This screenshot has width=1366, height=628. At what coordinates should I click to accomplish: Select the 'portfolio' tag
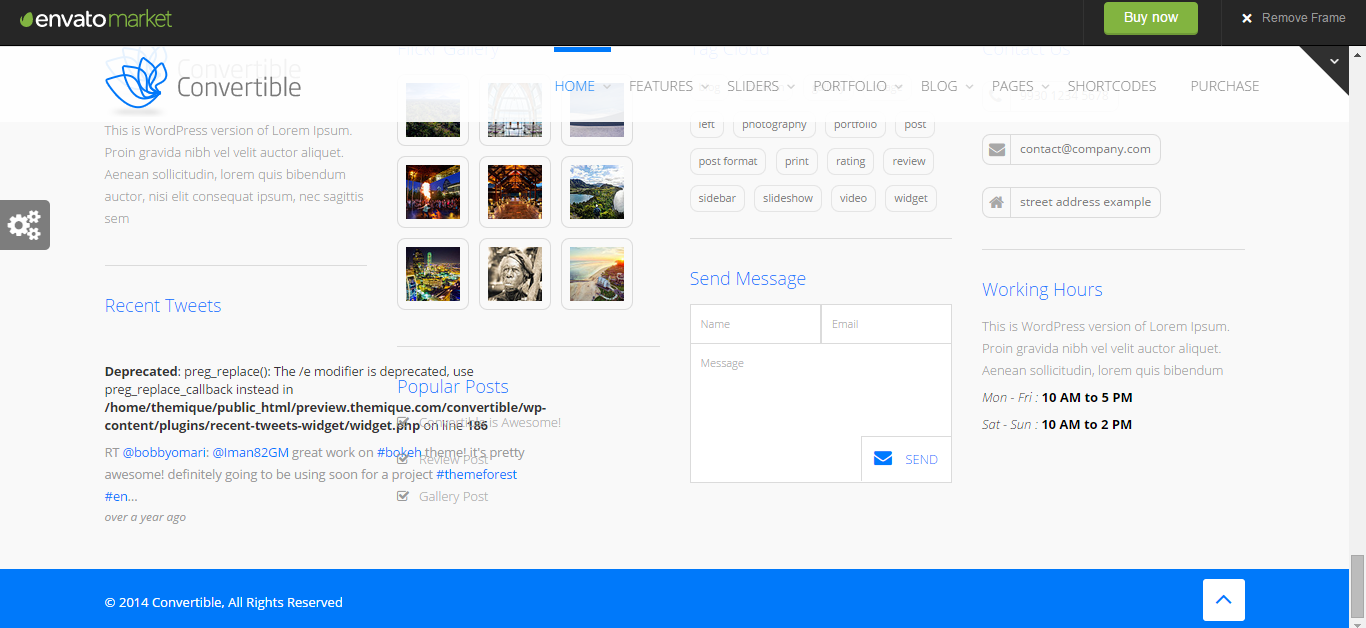(x=855, y=124)
